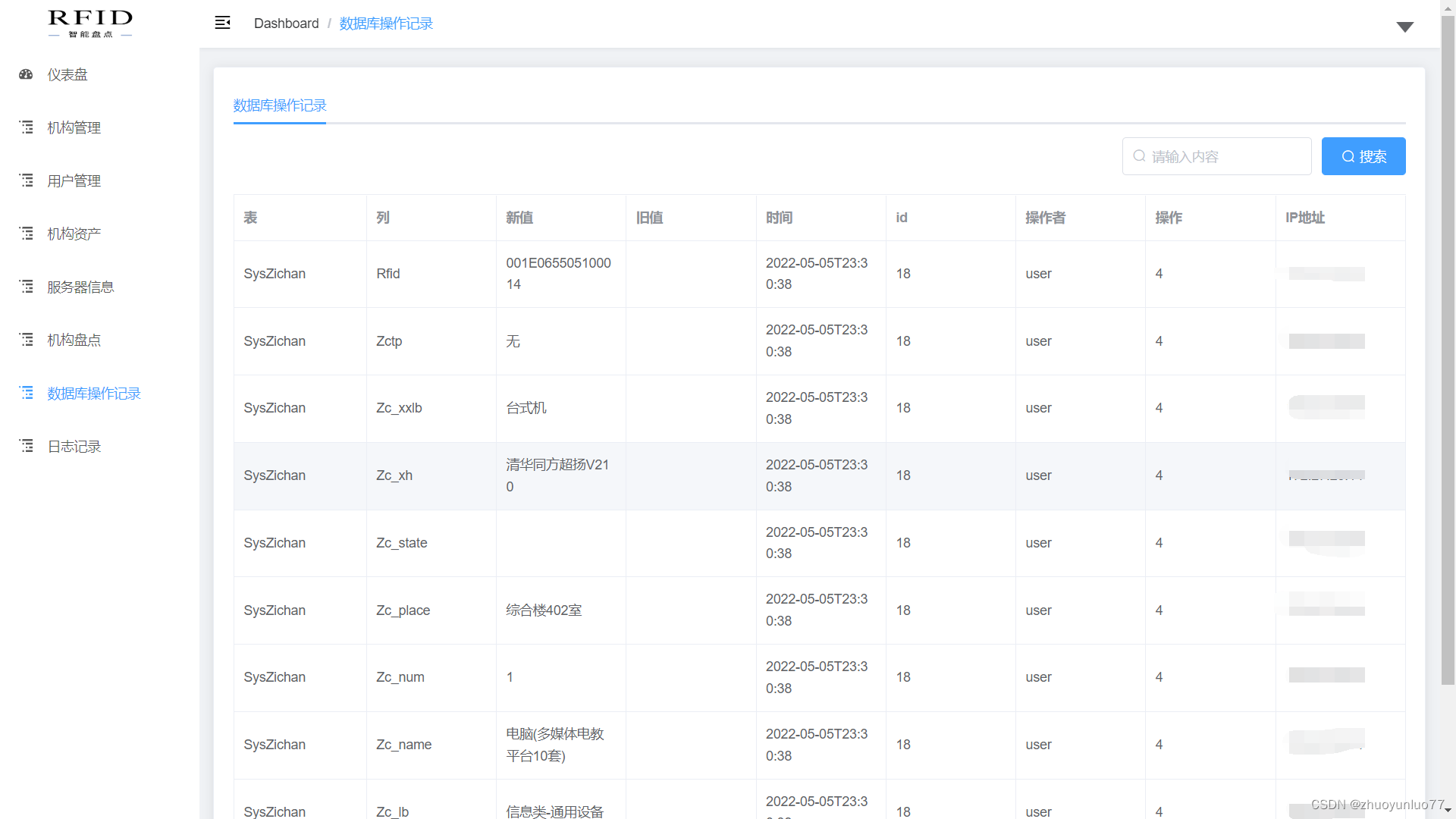Image resolution: width=1456 pixels, height=819 pixels.
Task: Click the dashboard gauge icon beside 仪表盘
Action: pyautogui.click(x=26, y=74)
